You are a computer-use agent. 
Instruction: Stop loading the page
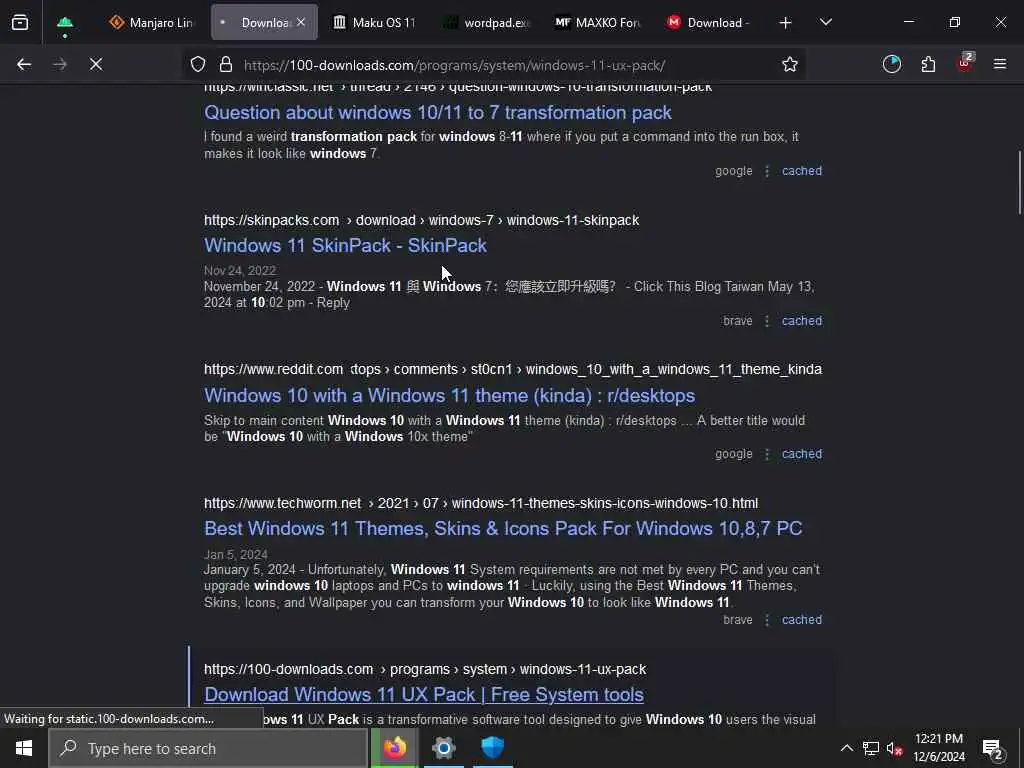(x=96, y=64)
